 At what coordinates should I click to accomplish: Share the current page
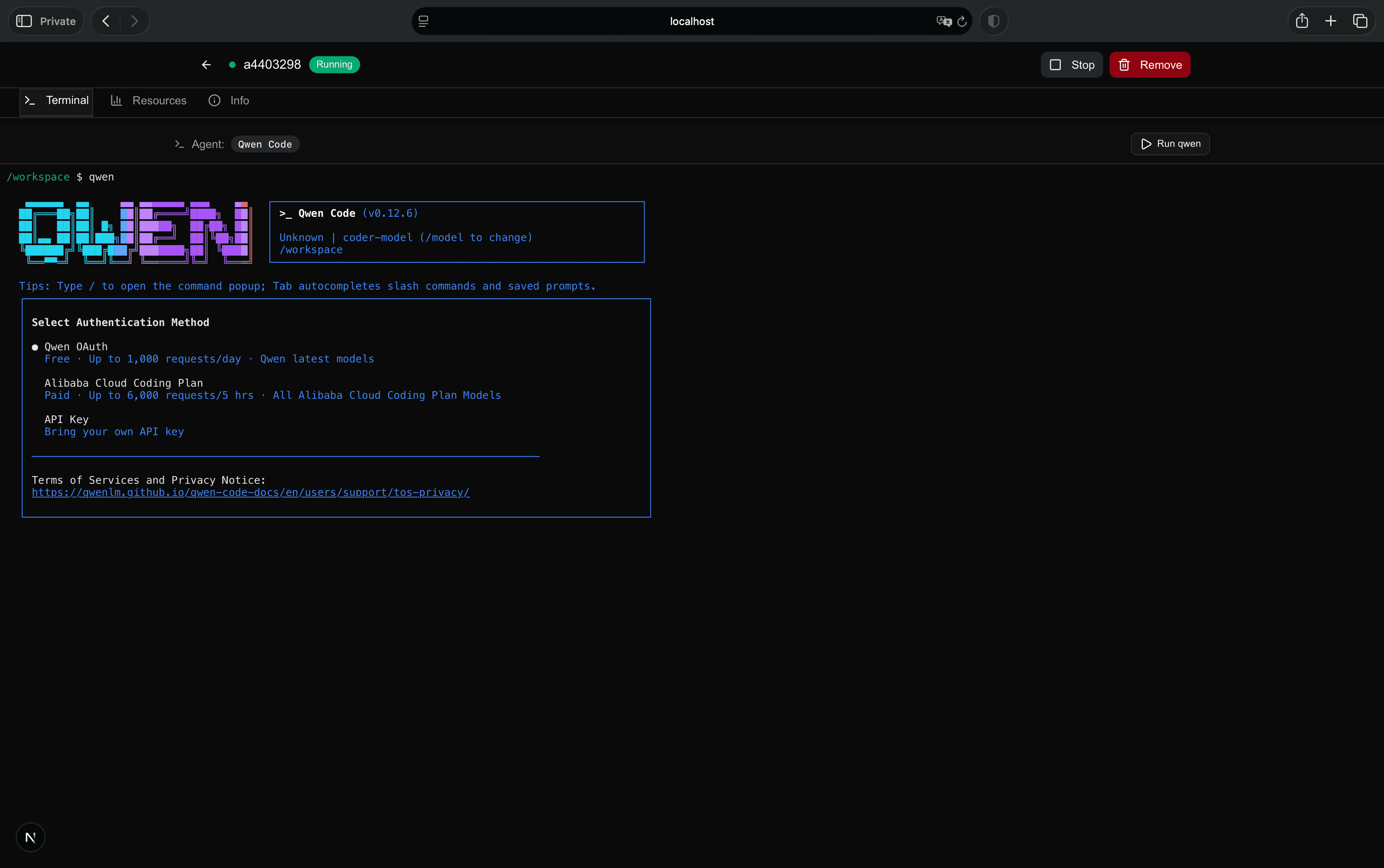(x=1302, y=21)
